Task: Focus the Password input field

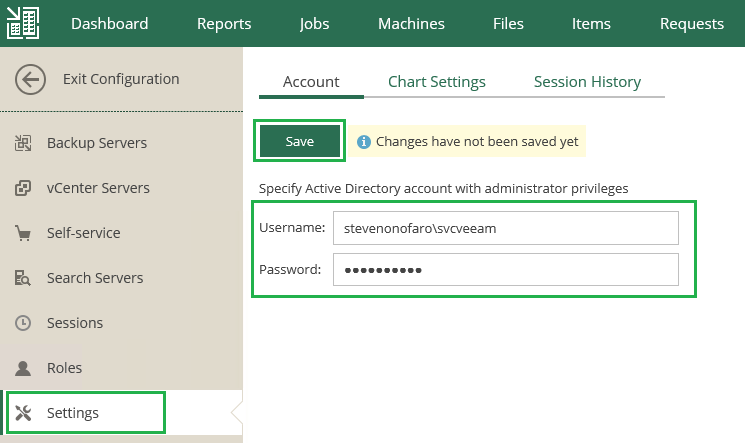Action: click(505, 270)
